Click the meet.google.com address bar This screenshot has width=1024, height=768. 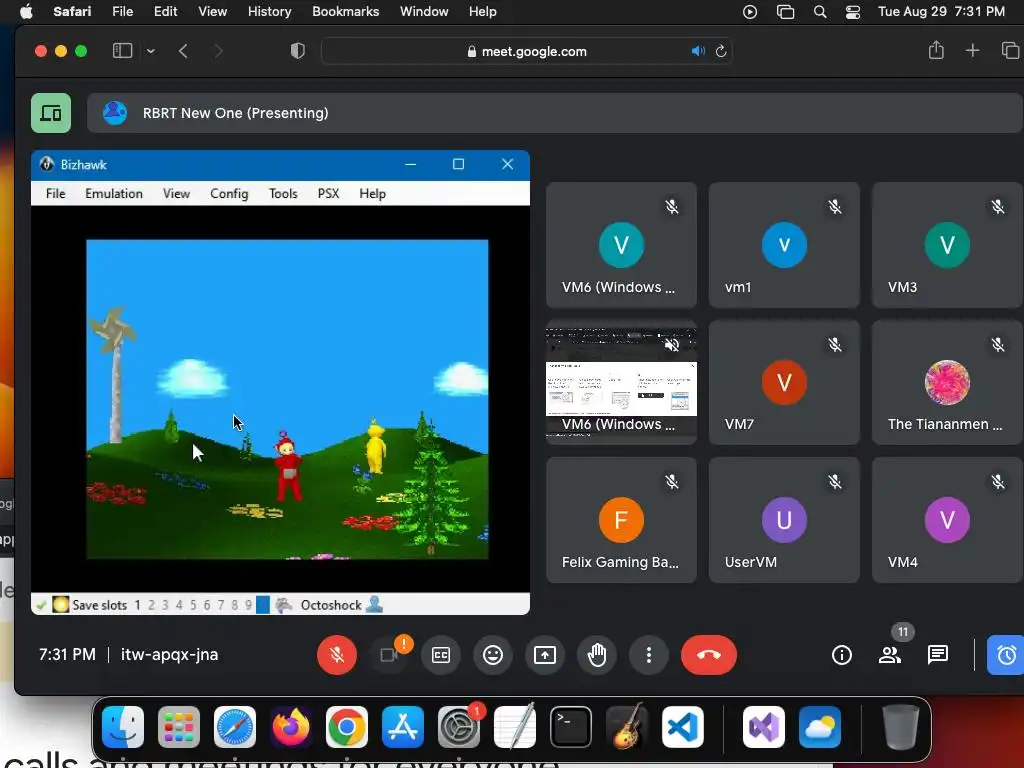(527, 51)
